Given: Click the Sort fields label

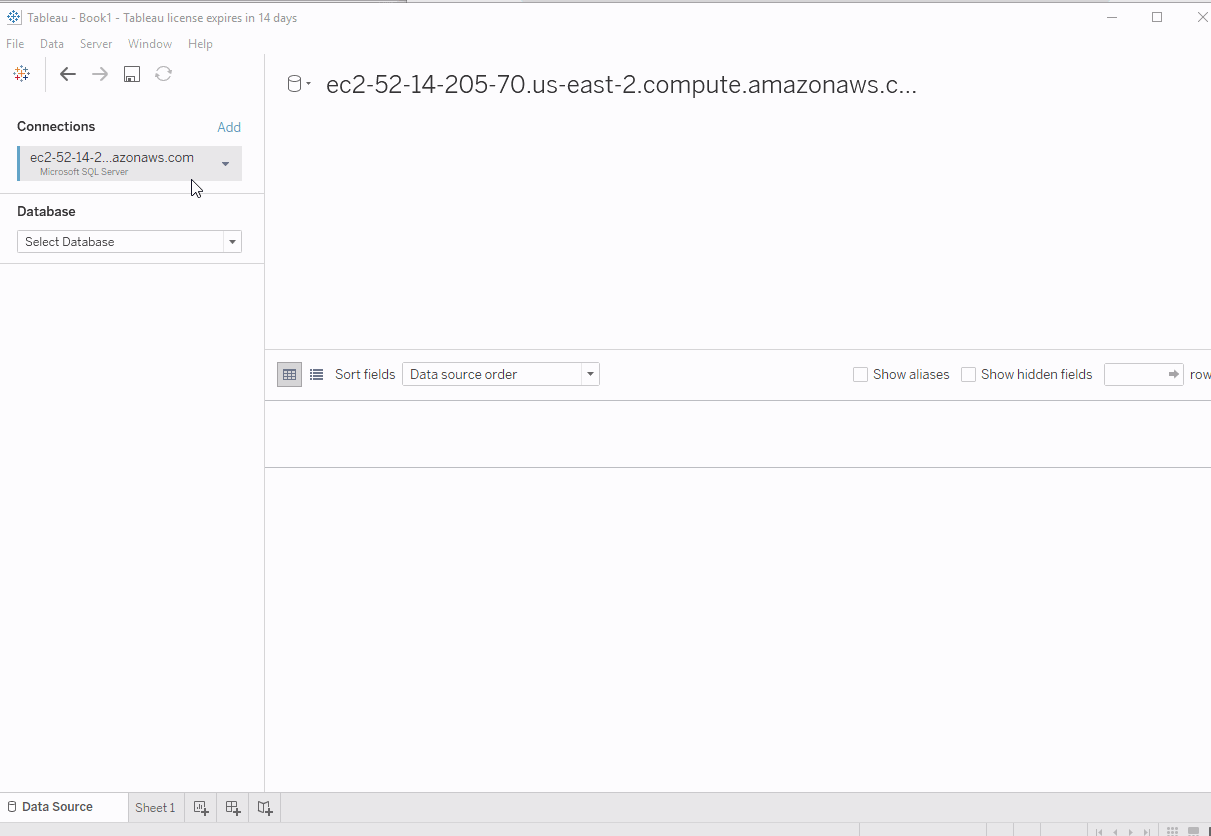Looking at the screenshot, I should [365, 374].
